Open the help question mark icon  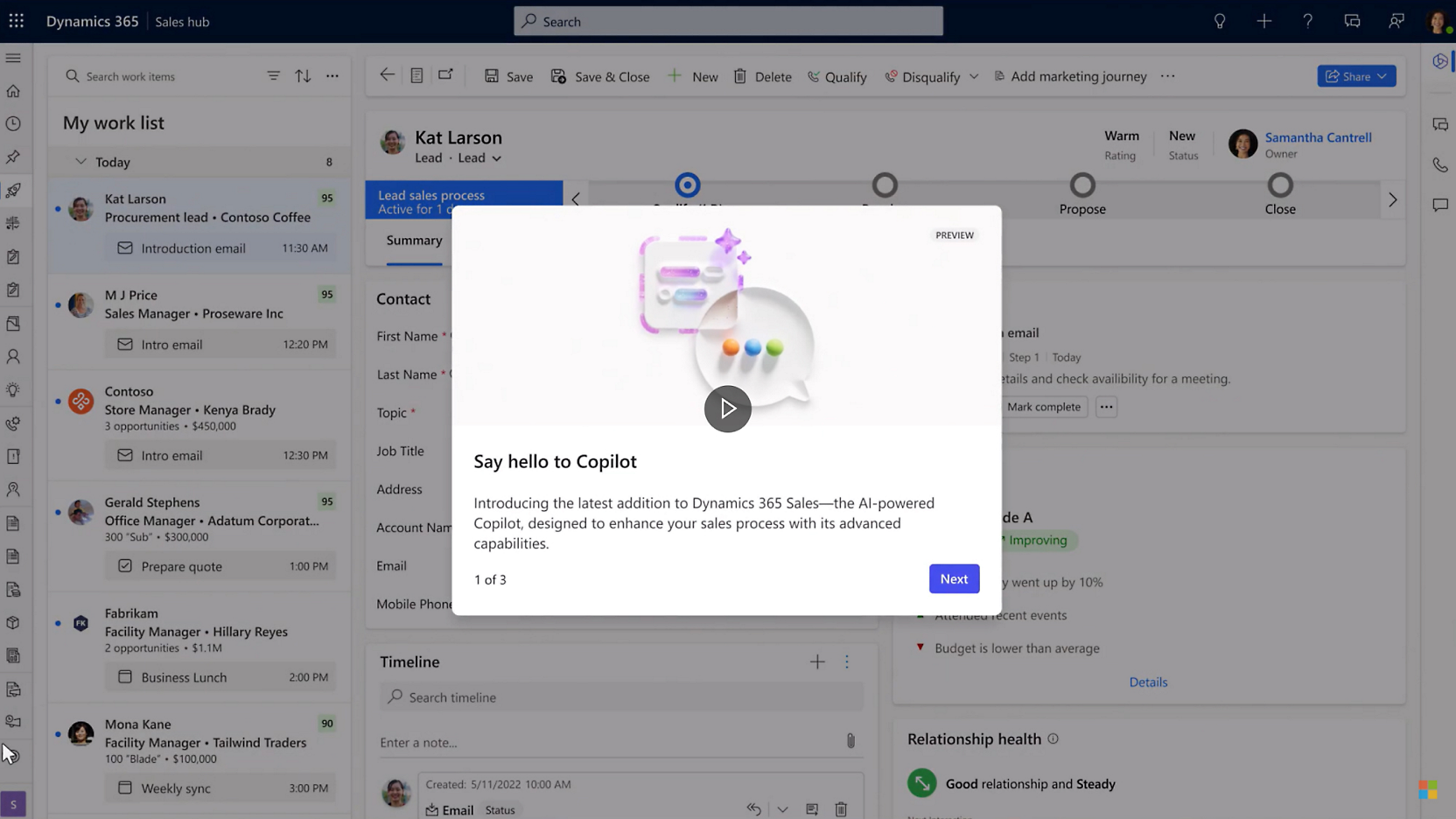[x=1307, y=21]
